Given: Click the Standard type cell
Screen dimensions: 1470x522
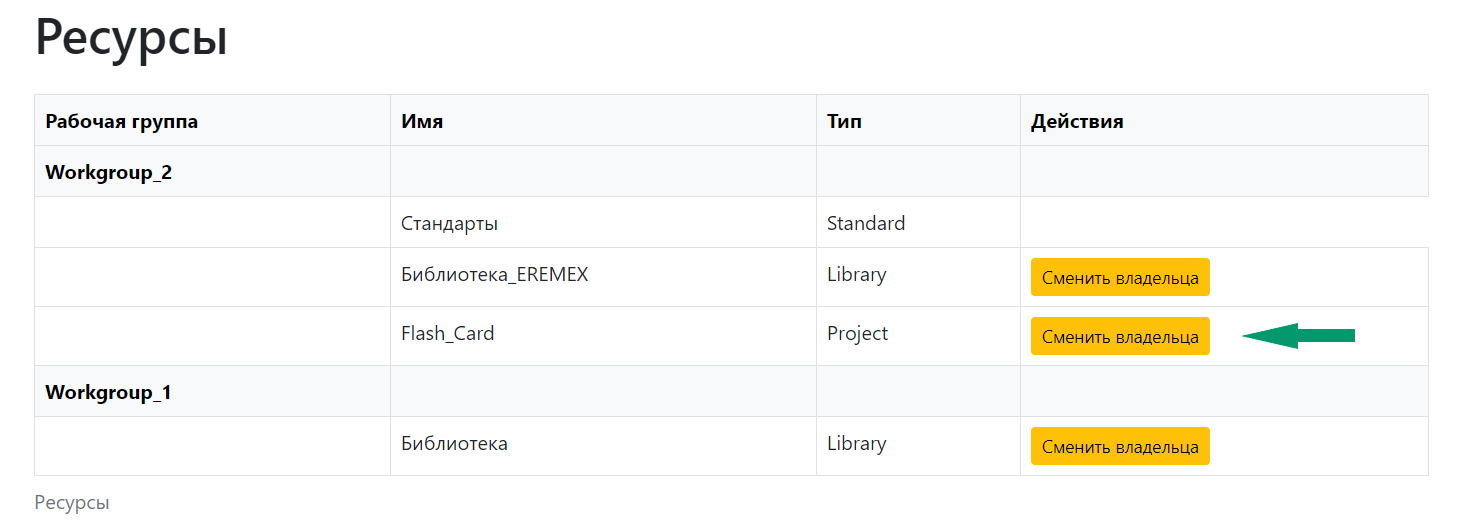Looking at the screenshot, I should (866, 223).
